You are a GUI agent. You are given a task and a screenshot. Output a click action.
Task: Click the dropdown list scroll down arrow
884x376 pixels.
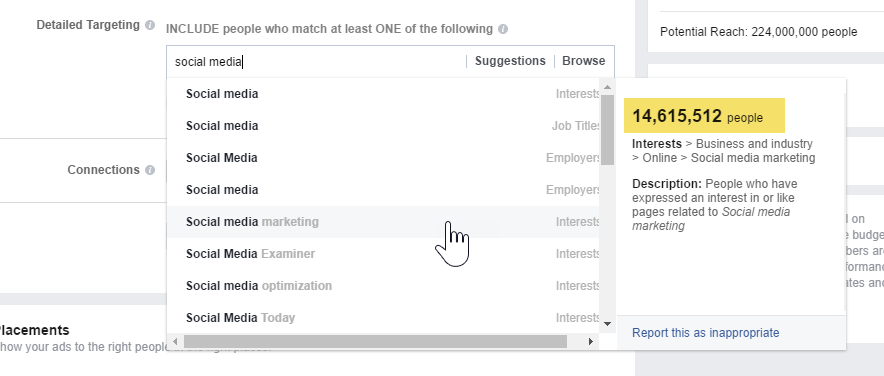tap(607, 324)
